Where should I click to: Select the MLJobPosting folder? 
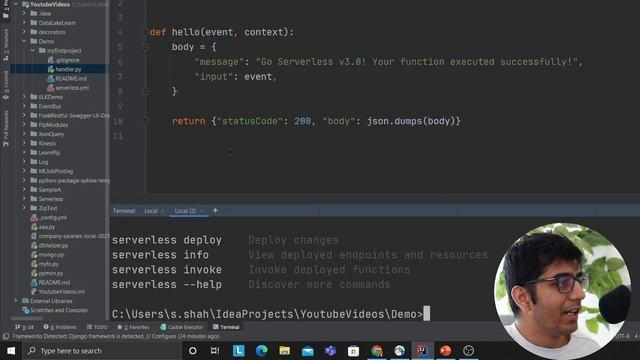tap(56, 171)
